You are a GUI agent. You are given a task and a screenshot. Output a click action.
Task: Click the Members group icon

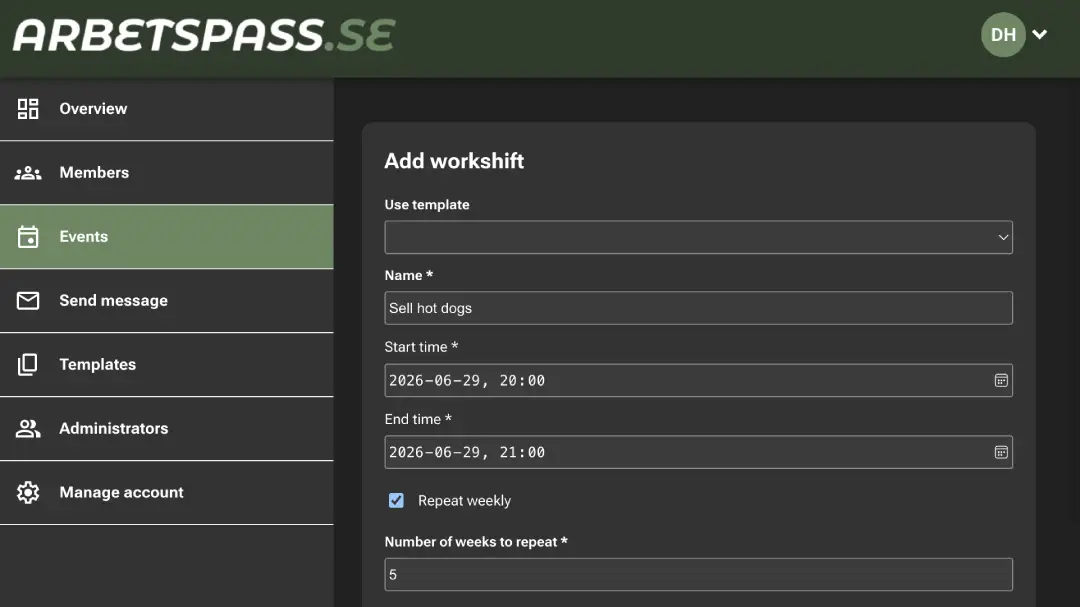pos(28,173)
